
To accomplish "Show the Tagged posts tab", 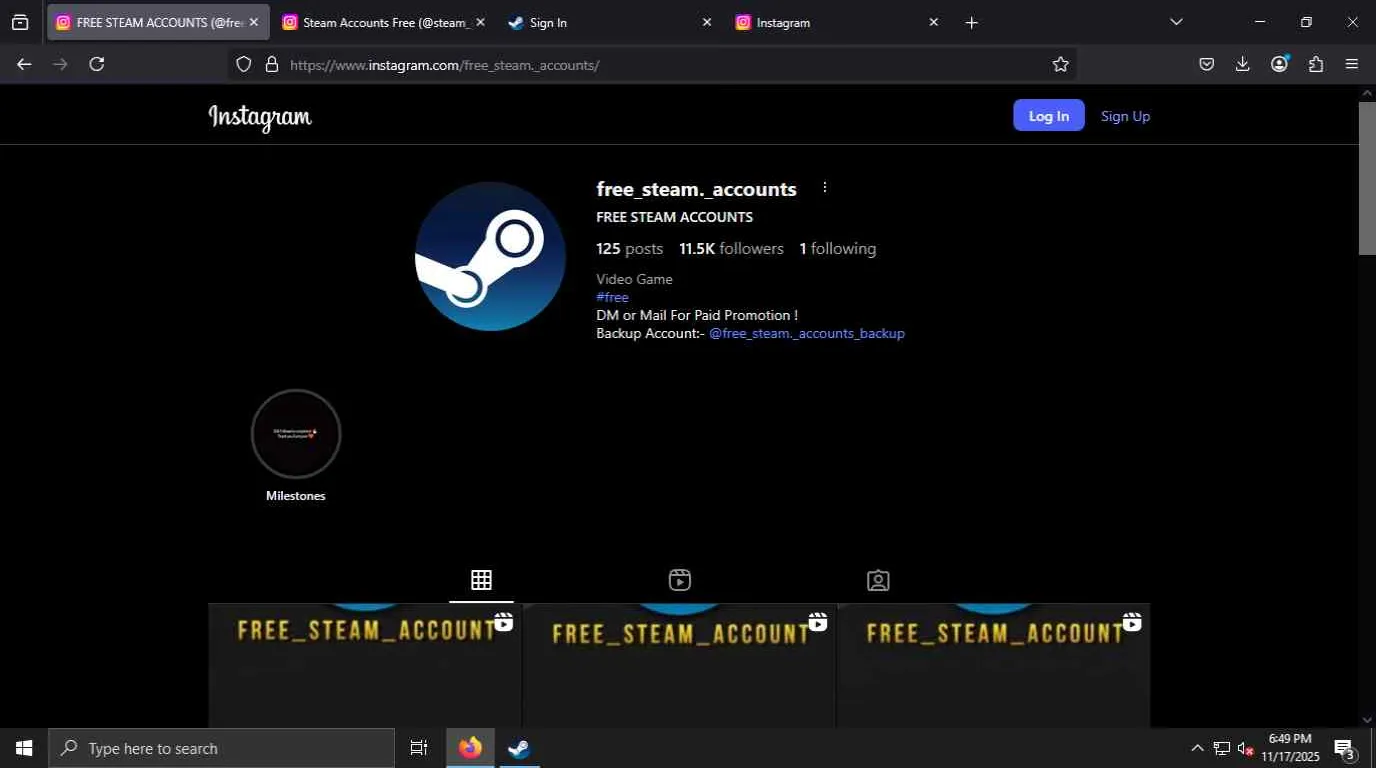I will click(878, 580).
